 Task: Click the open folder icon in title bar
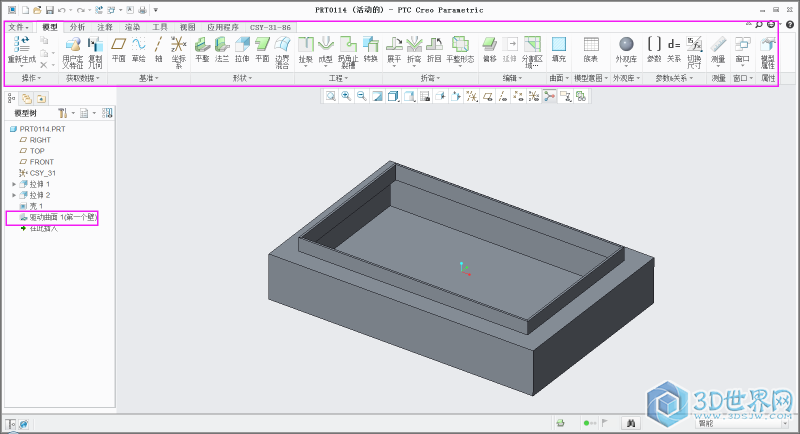(x=37, y=10)
